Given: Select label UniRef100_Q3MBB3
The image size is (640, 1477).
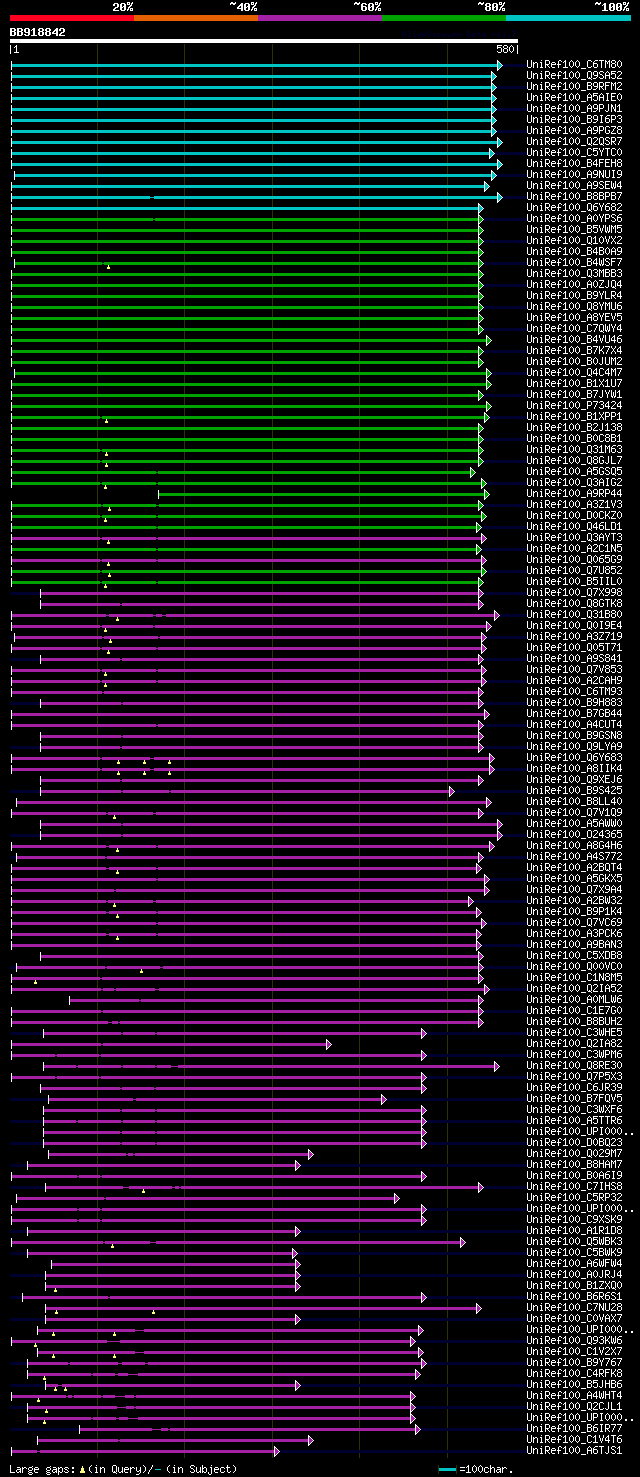Looking at the screenshot, I should (574, 274).
